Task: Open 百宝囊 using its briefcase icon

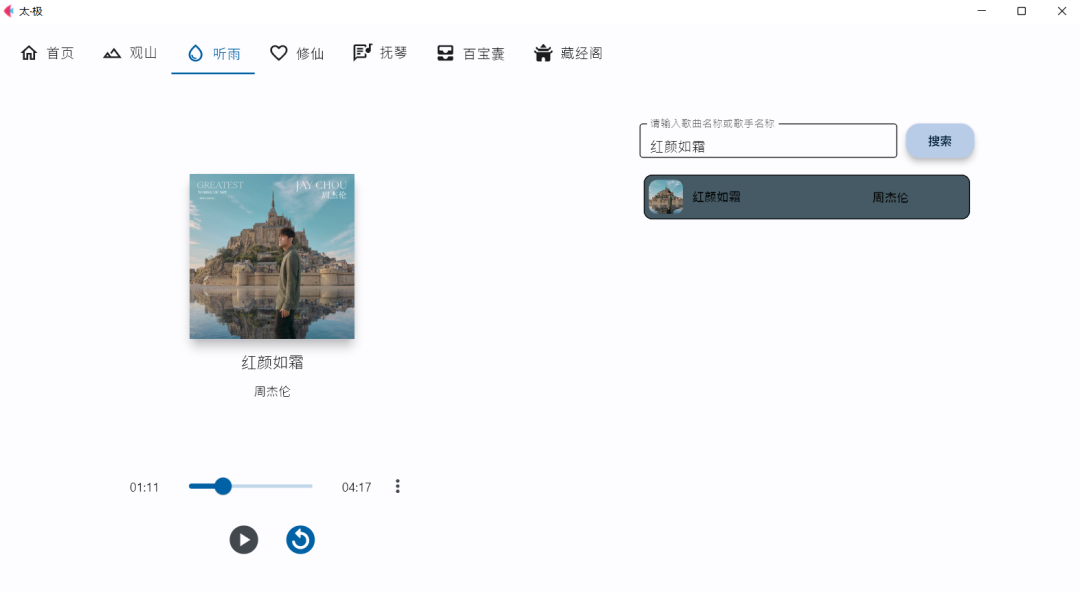Action: (x=444, y=52)
